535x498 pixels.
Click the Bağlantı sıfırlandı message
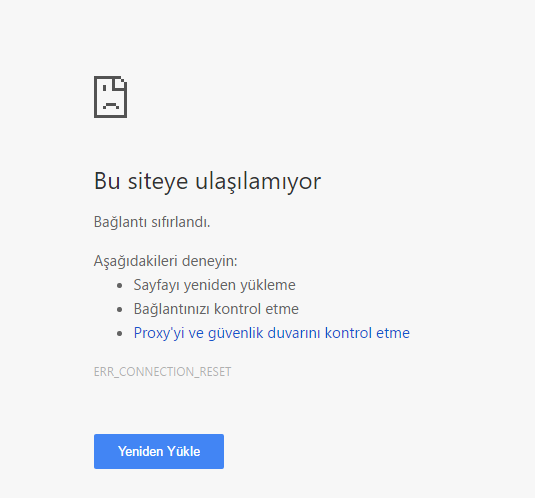coord(152,222)
